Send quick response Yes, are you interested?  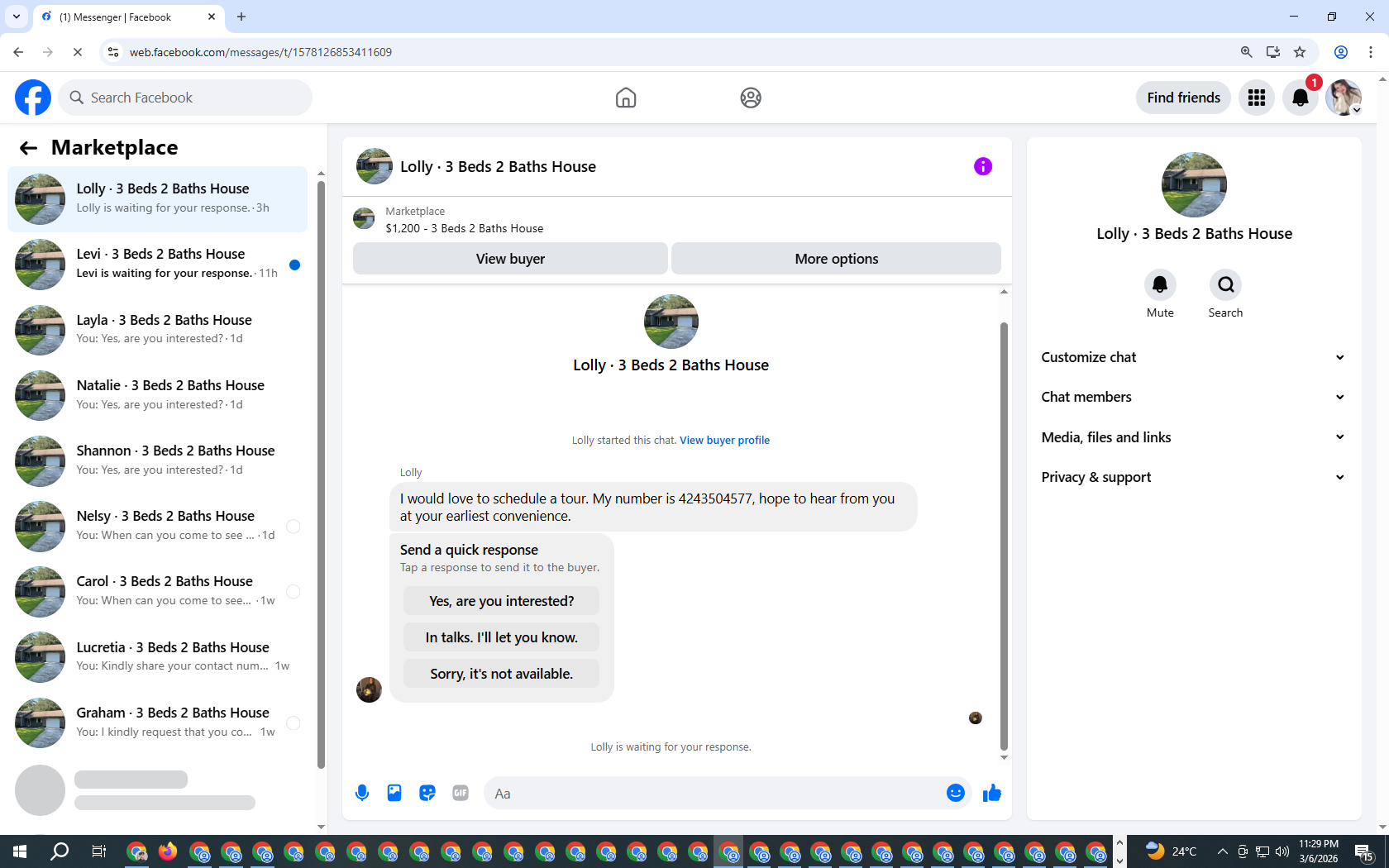501,601
